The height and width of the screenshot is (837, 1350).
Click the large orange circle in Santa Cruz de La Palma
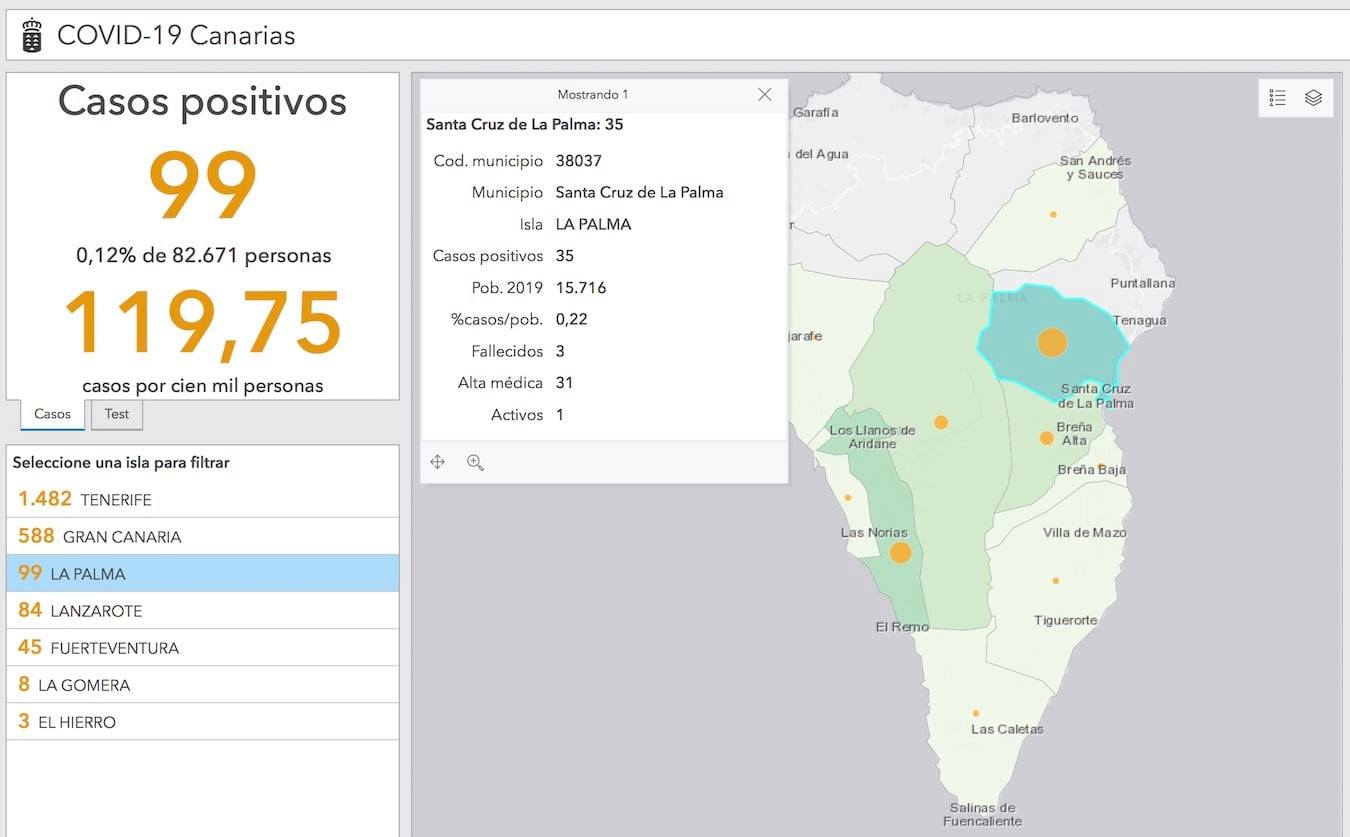[x=1052, y=342]
